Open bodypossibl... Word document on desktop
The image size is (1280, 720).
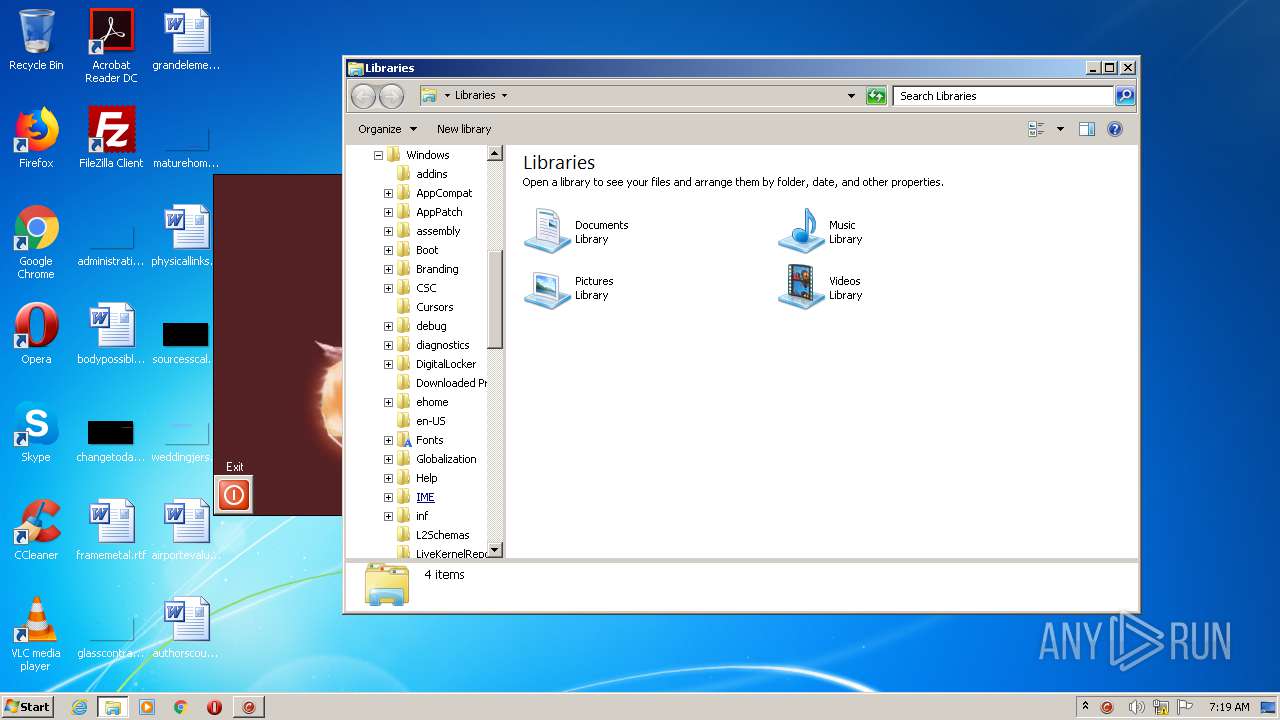(x=111, y=334)
